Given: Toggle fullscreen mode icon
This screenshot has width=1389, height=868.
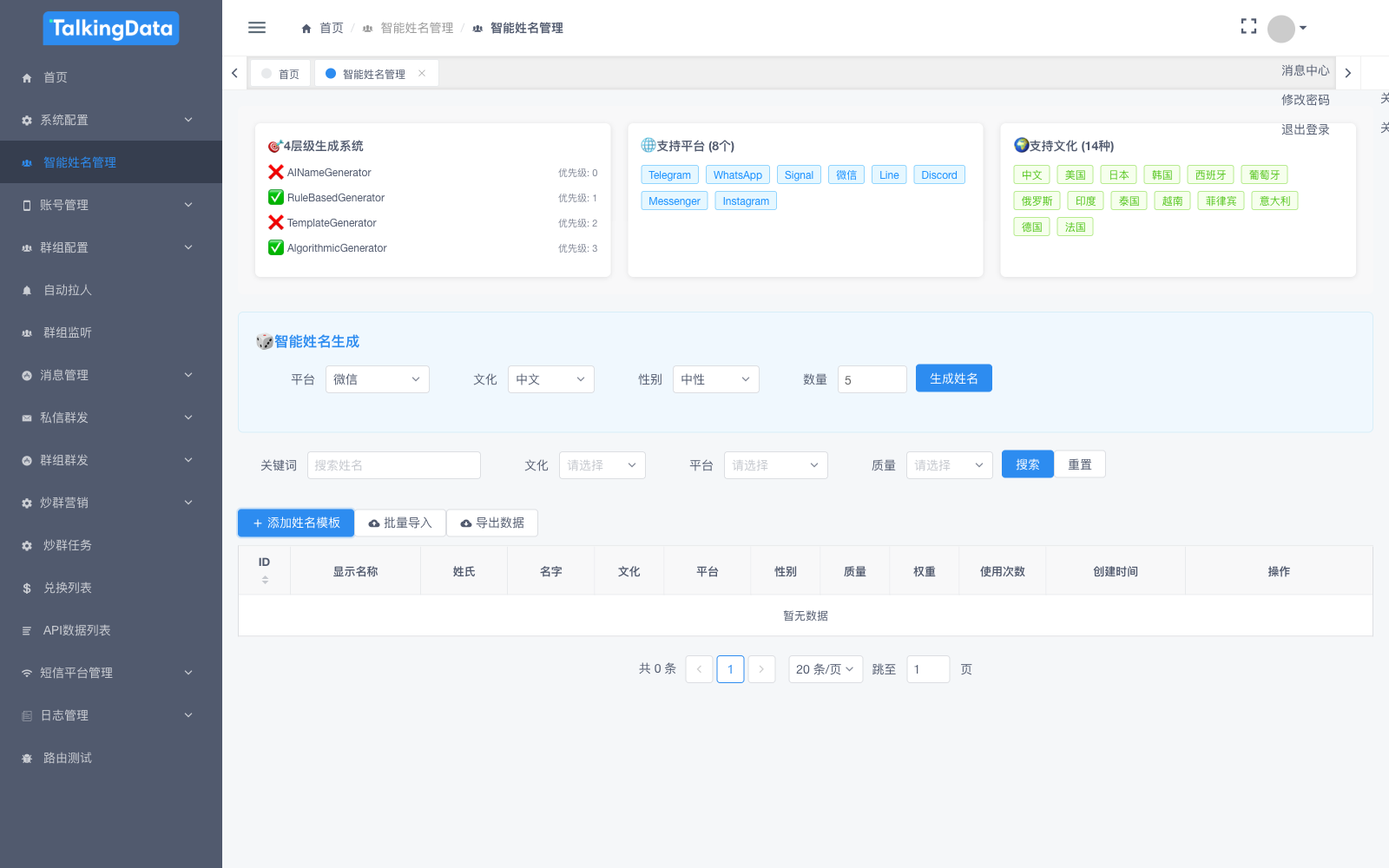Looking at the screenshot, I should coord(1248,27).
